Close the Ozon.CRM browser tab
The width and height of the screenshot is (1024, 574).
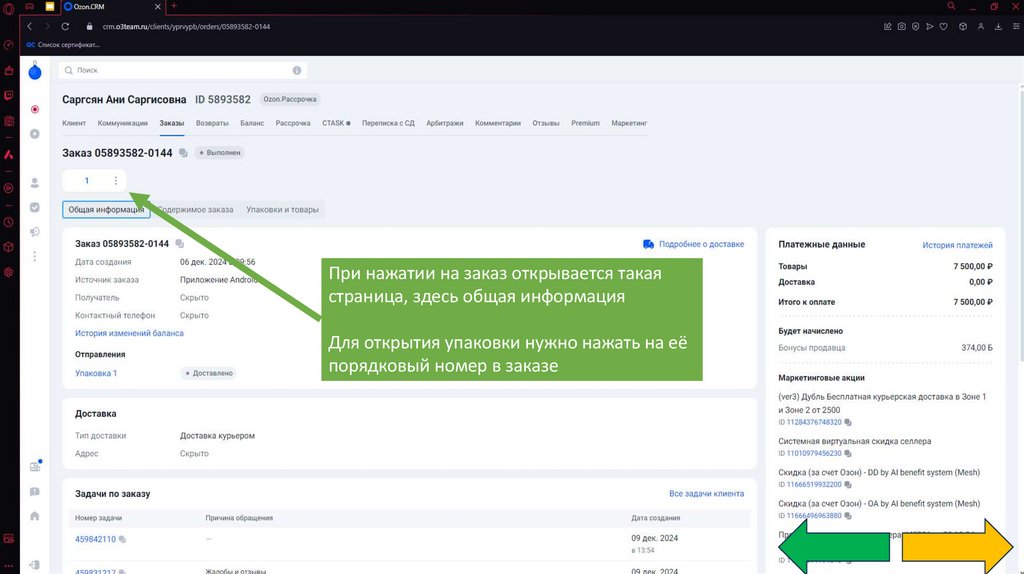click(157, 7)
